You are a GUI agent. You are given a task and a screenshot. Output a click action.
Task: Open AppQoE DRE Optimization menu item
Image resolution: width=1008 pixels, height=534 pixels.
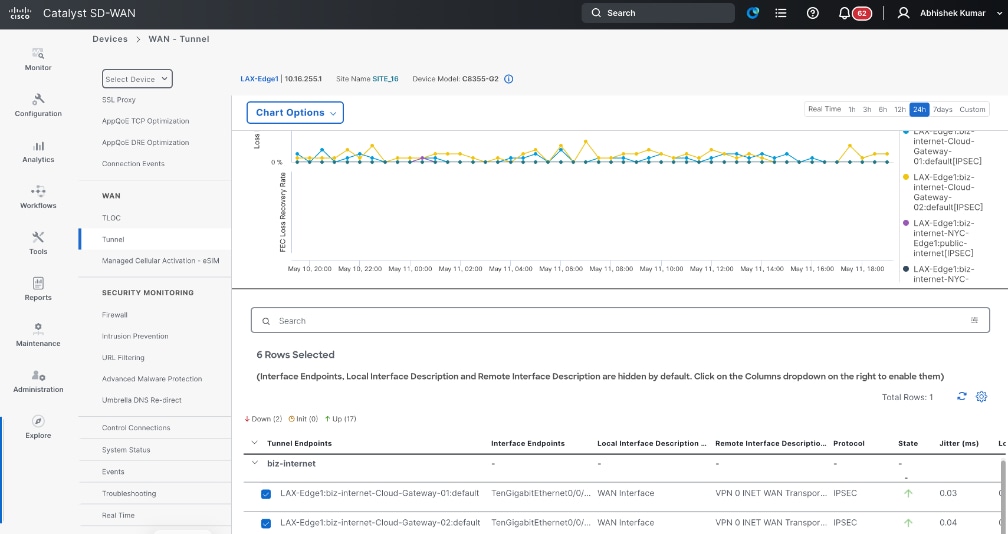pos(145,142)
